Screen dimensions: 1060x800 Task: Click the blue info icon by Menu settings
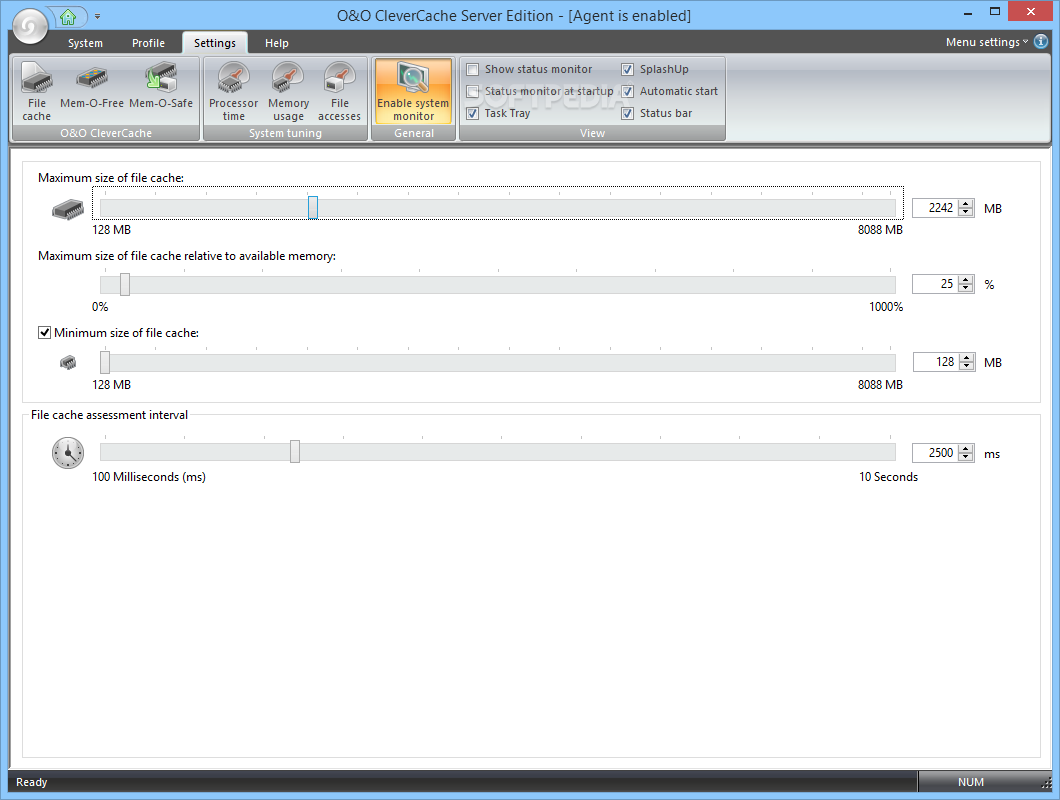tap(1041, 41)
